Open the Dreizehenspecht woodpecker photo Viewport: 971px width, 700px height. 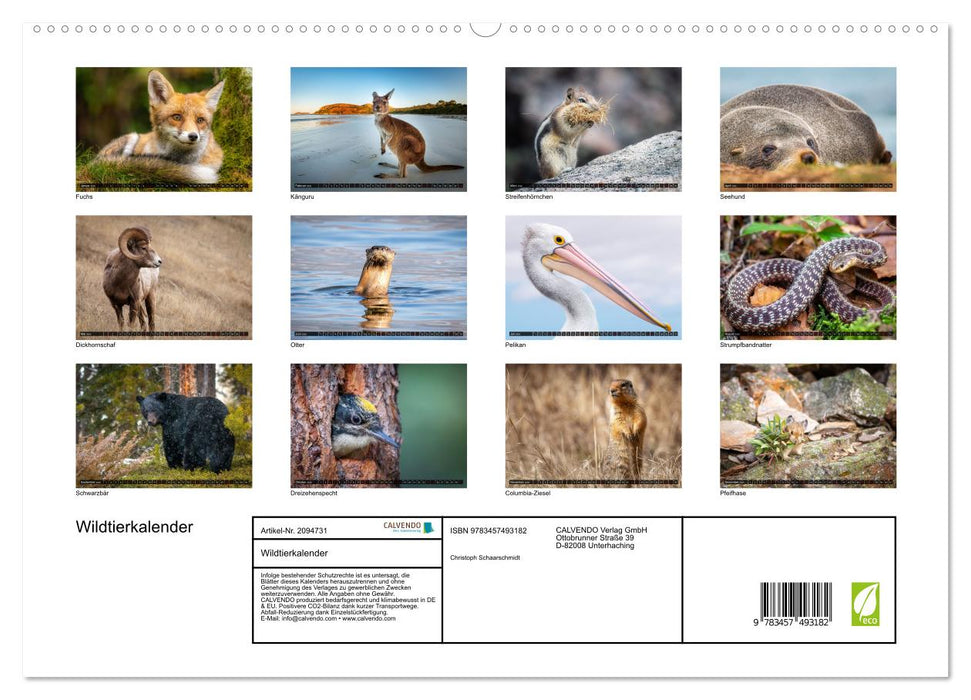coord(377,423)
